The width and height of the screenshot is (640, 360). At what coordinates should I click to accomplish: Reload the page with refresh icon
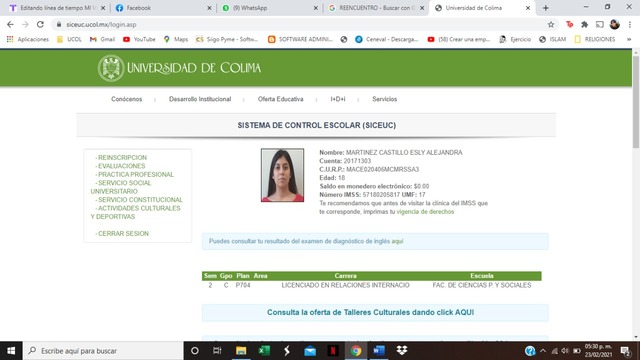click(40, 24)
